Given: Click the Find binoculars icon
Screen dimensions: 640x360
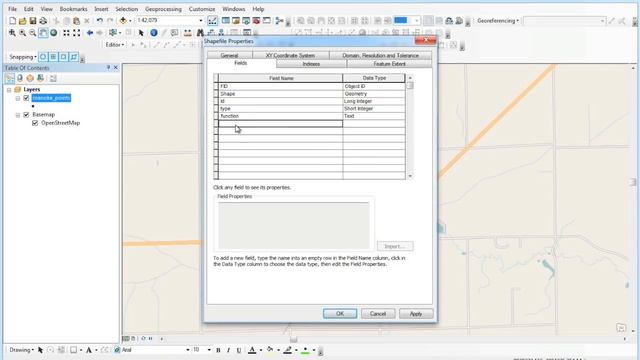Looking at the screenshot, I should (200, 33).
